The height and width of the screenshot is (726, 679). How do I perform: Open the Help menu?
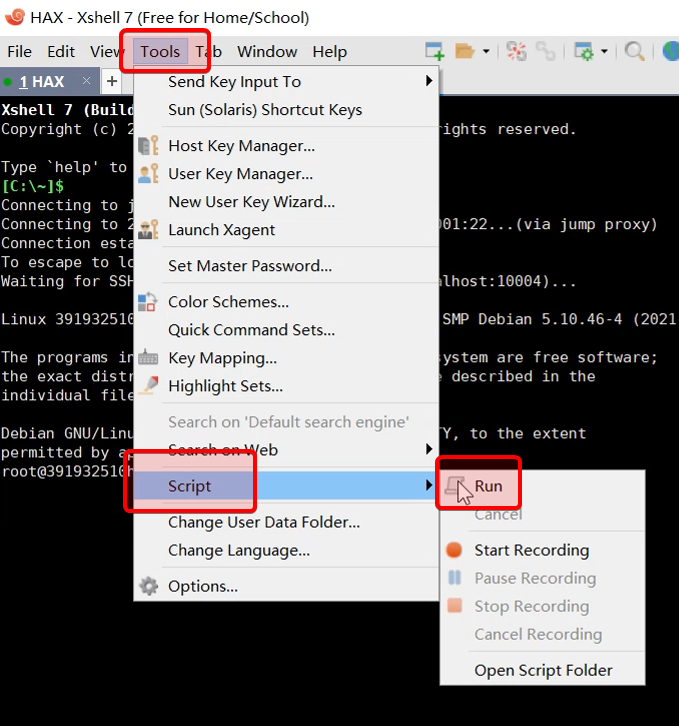coord(329,52)
